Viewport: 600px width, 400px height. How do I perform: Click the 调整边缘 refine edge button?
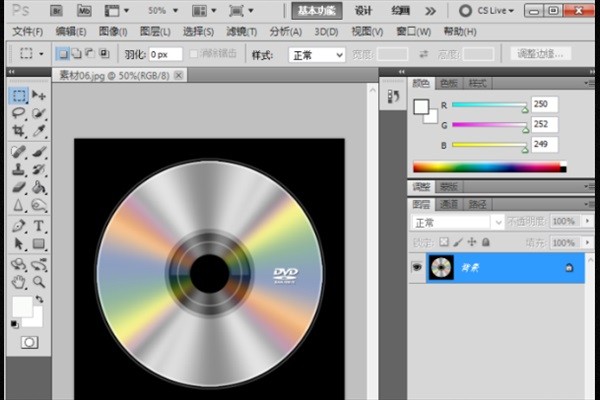click(x=540, y=54)
